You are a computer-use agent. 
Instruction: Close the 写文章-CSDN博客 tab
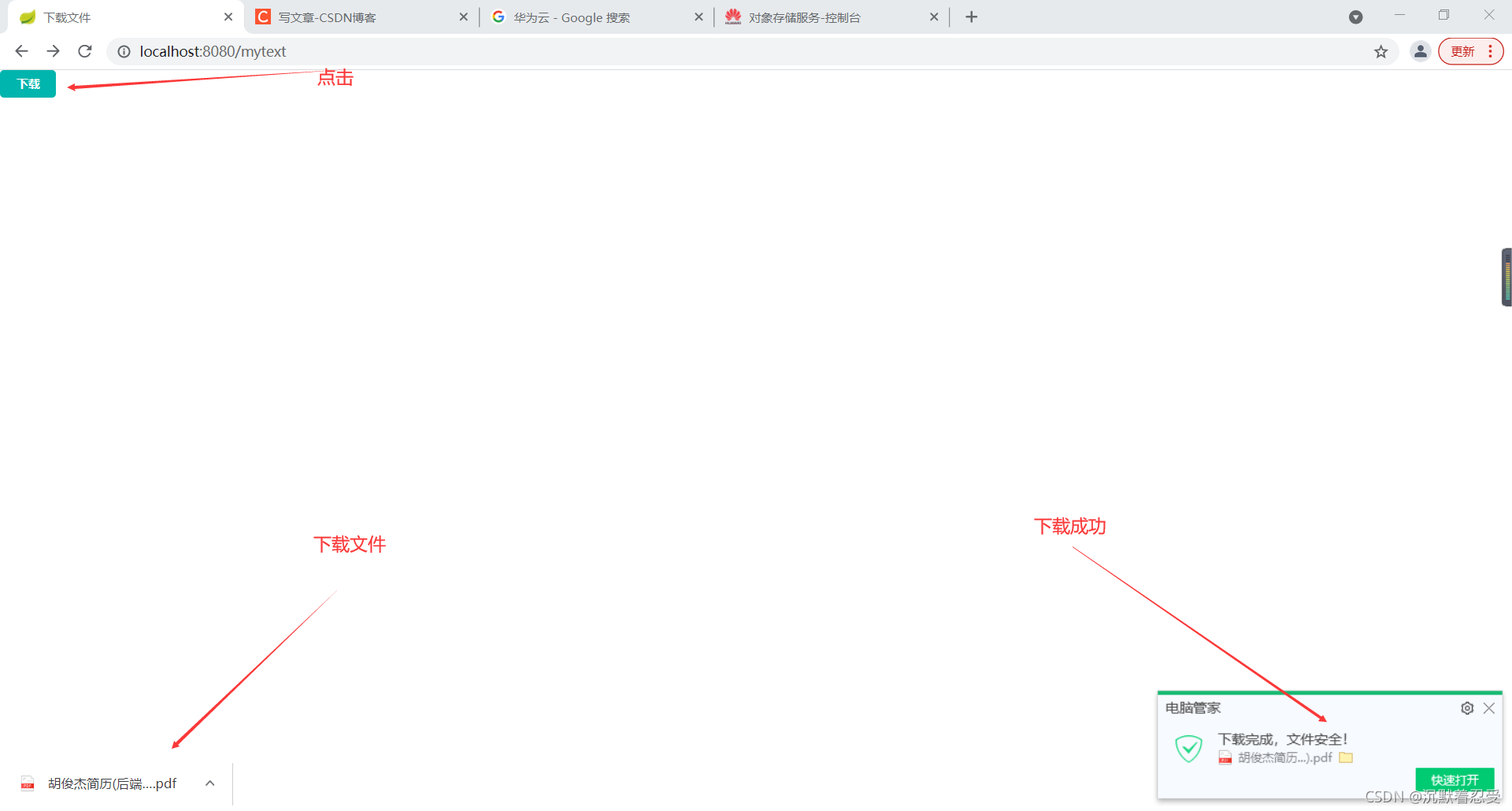[463, 17]
